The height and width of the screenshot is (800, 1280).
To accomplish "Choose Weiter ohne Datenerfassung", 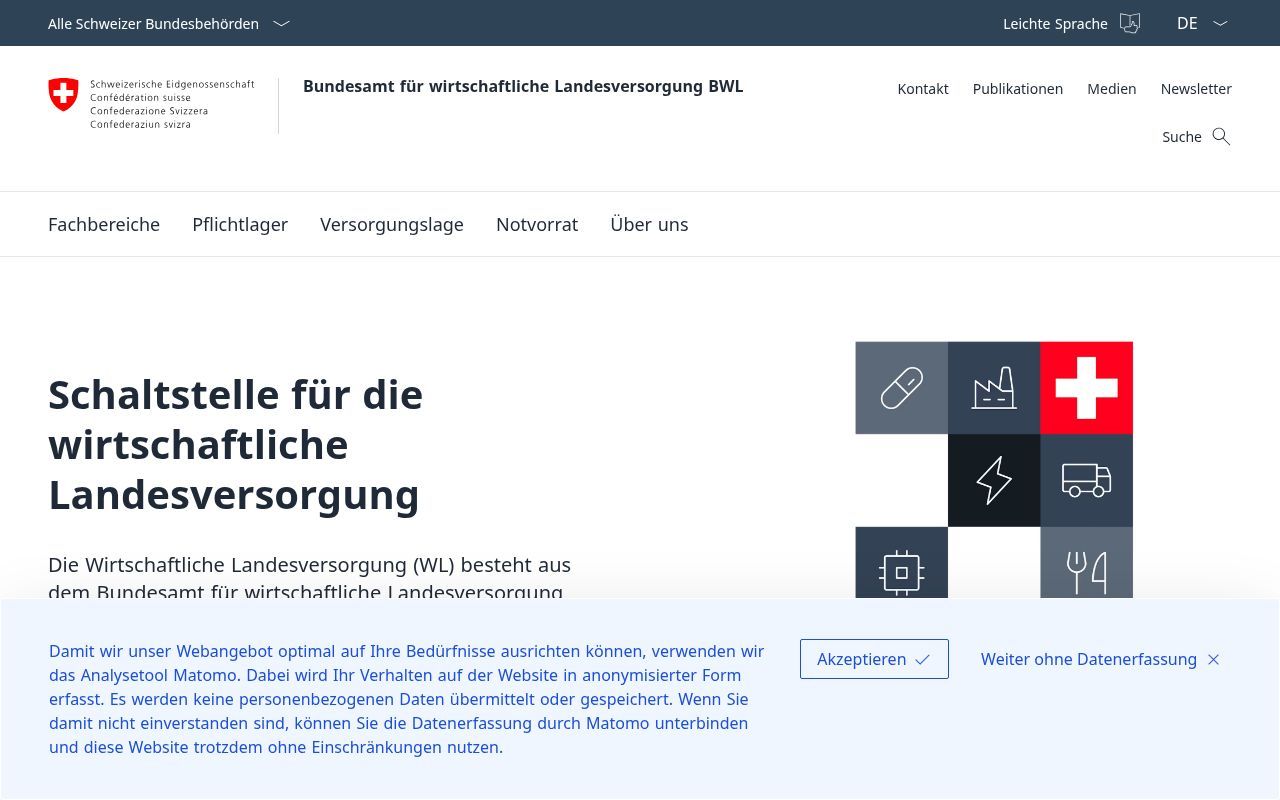I will tap(1100, 659).
